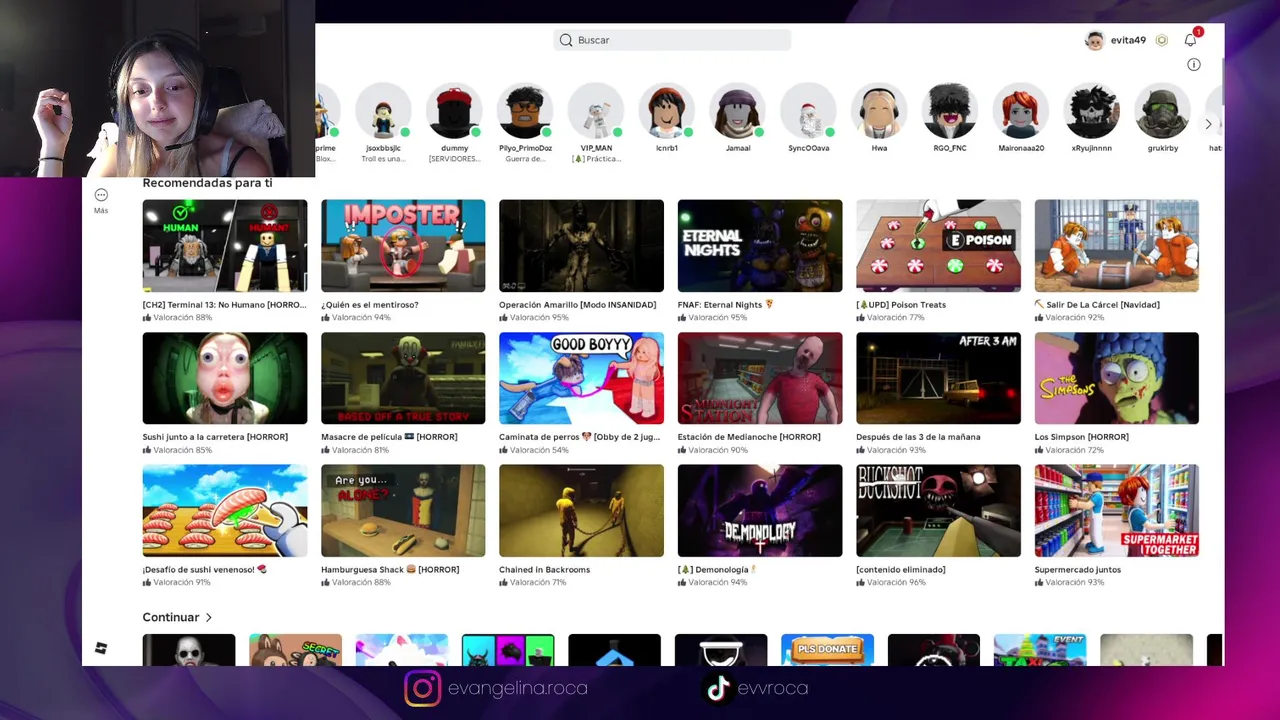Open FNAF: Eternal Nights thumbnail

tap(760, 246)
